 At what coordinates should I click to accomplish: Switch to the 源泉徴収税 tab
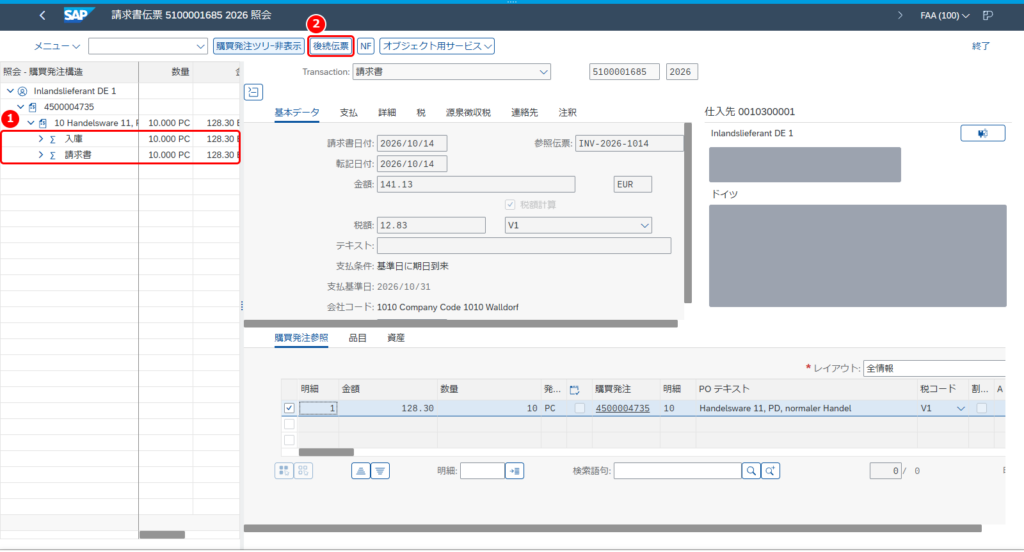(x=468, y=112)
